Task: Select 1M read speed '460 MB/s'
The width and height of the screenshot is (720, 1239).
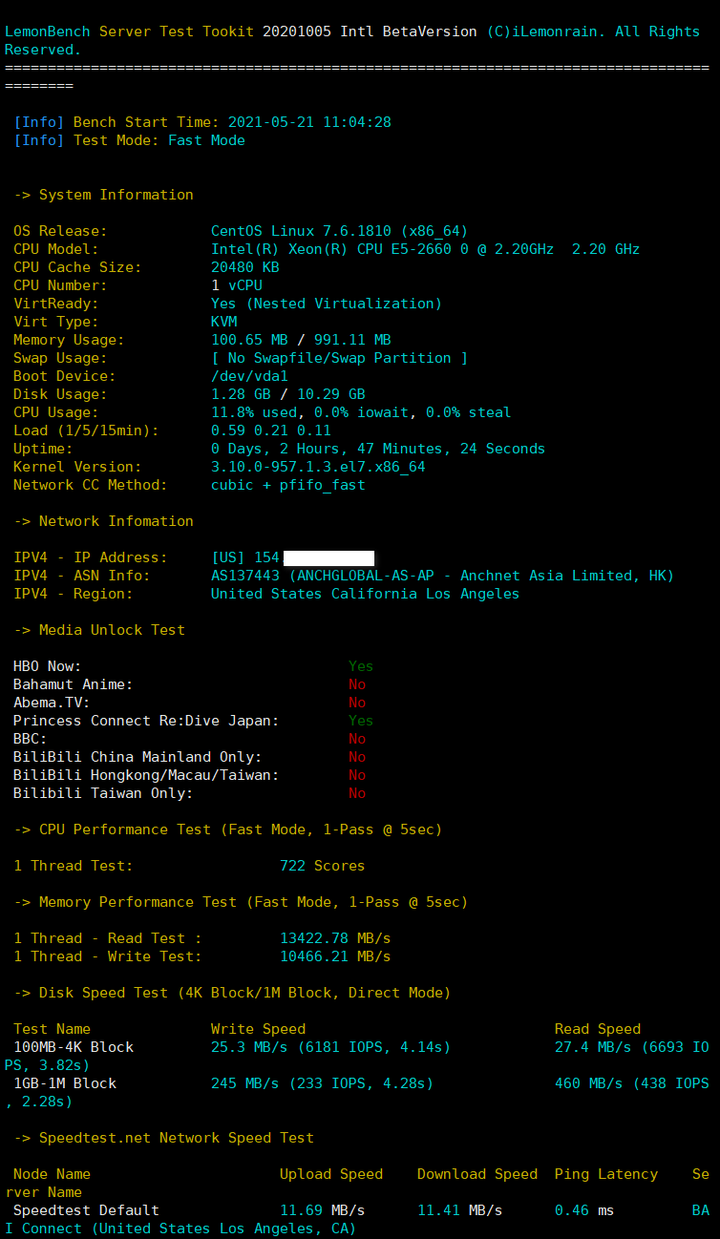Action: pyautogui.click(x=589, y=1083)
